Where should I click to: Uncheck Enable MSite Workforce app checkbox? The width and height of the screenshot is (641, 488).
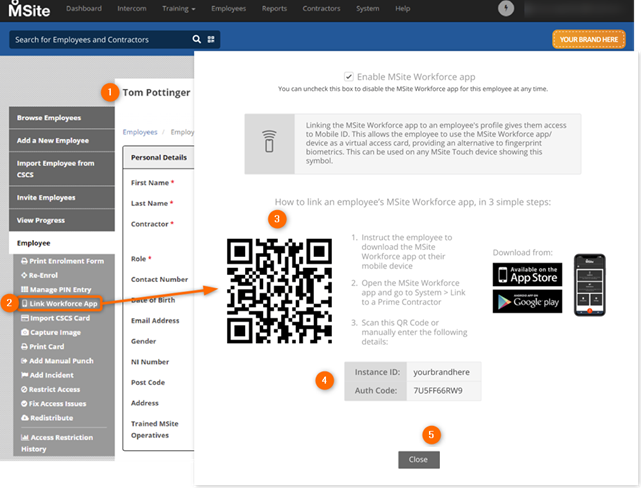pos(348,76)
